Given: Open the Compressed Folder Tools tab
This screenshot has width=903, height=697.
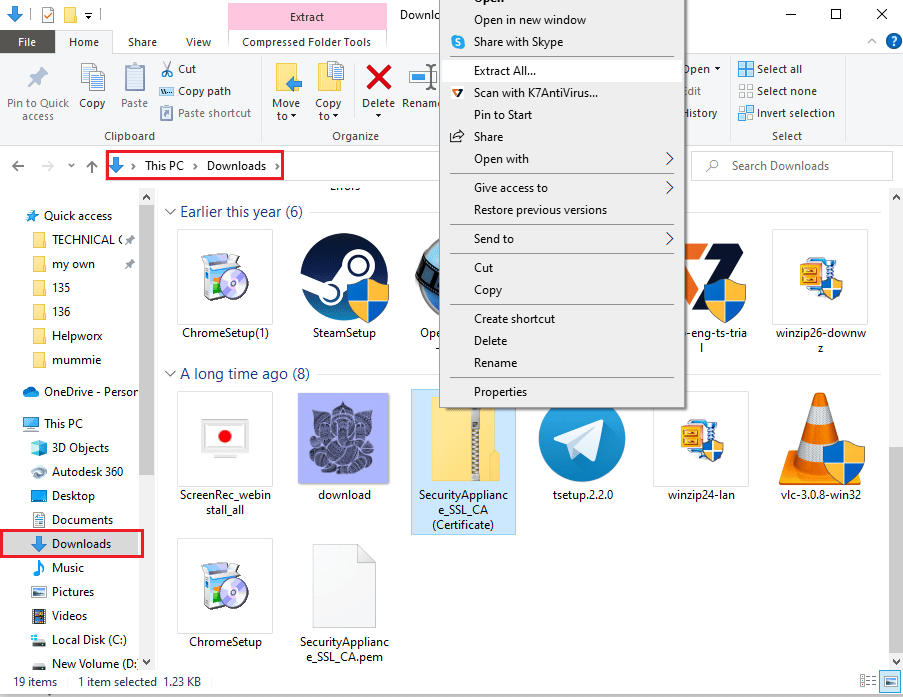Looking at the screenshot, I should coord(306,42).
